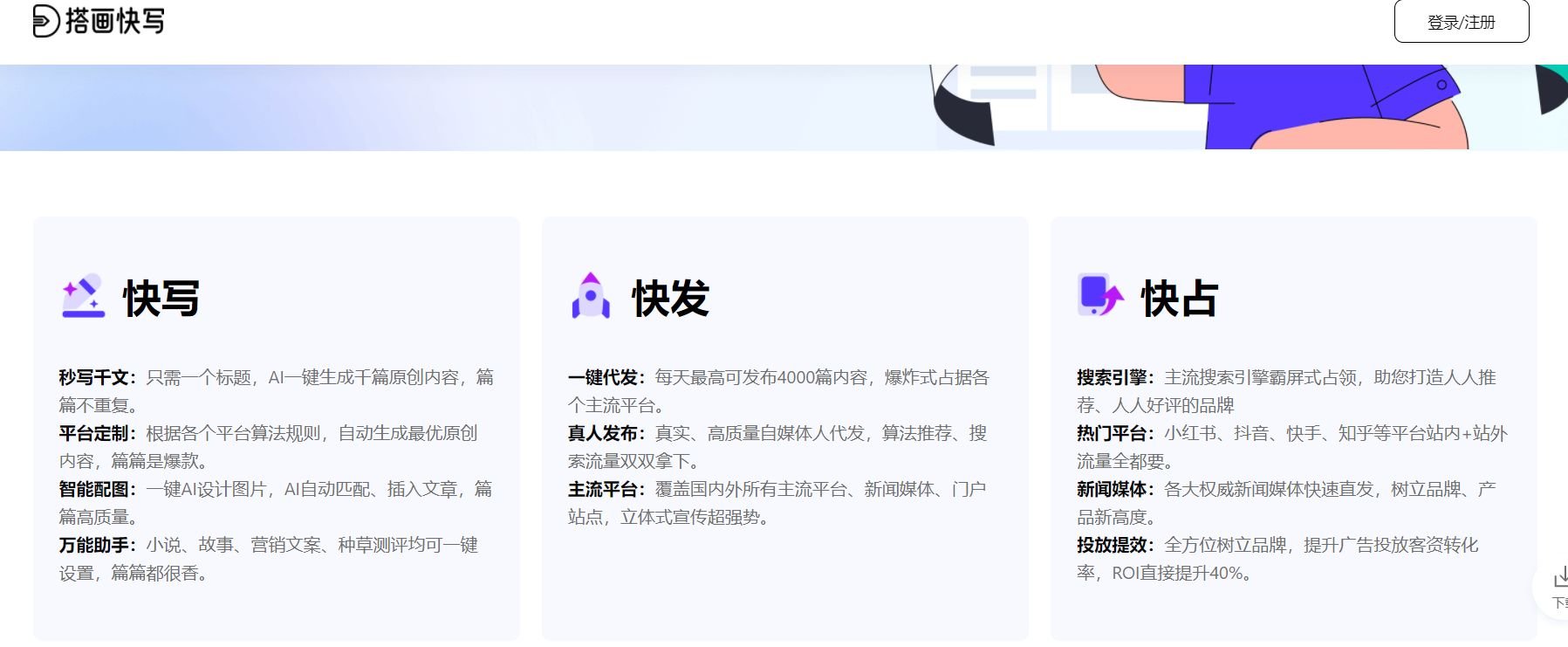Click the 搜索引擎 feature label
1568x647 pixels.
(1112, 377)
